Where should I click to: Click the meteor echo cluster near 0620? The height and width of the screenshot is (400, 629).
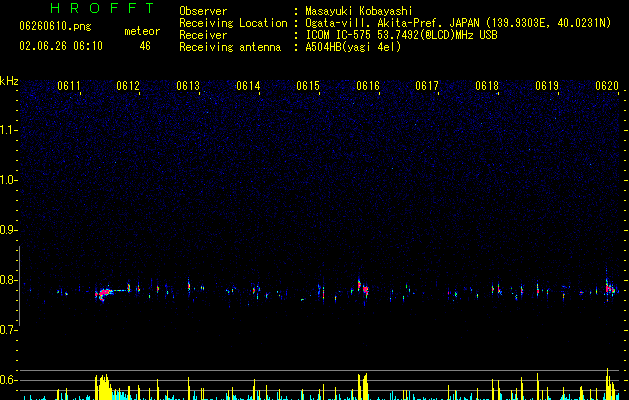[610, 288]
